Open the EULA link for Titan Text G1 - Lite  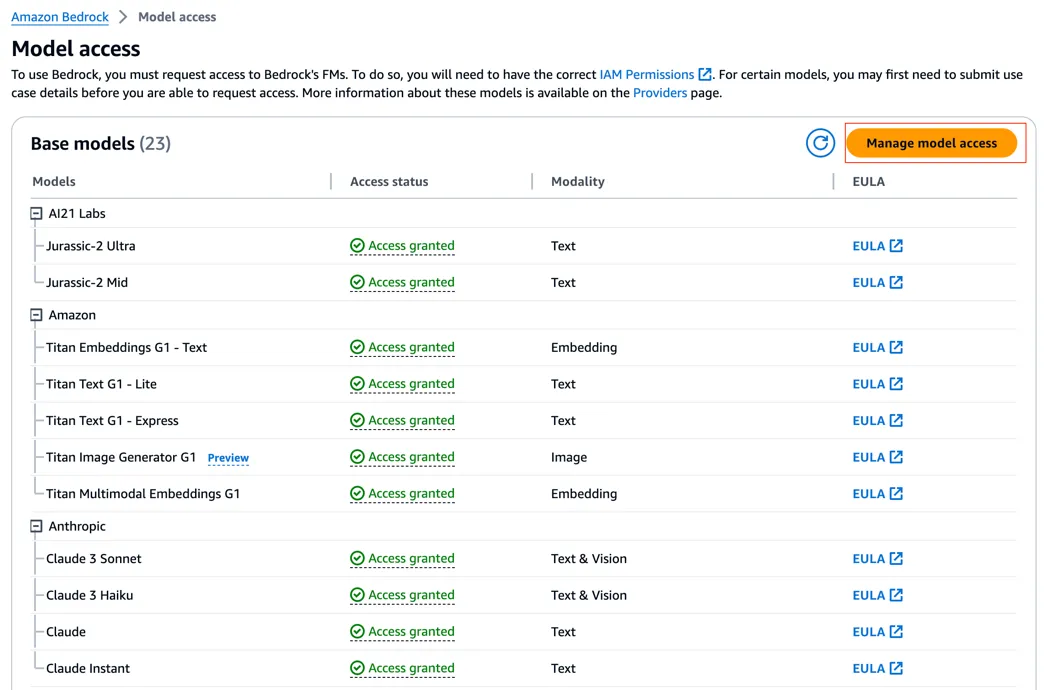point(877,384)
